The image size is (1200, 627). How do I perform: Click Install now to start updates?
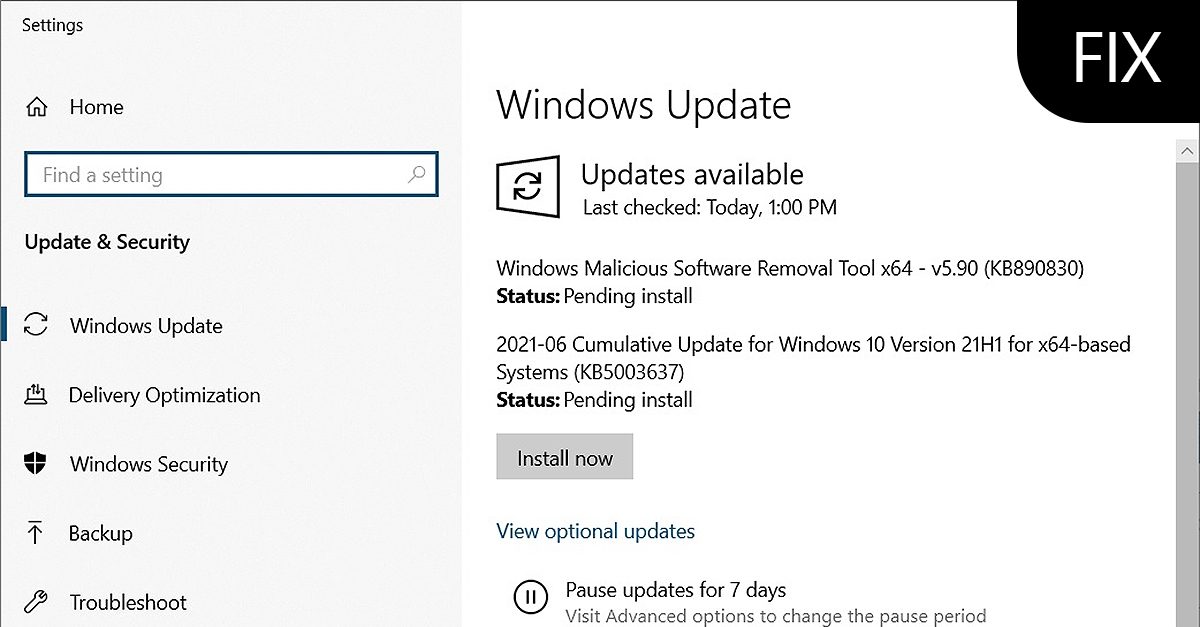[564, 457]
